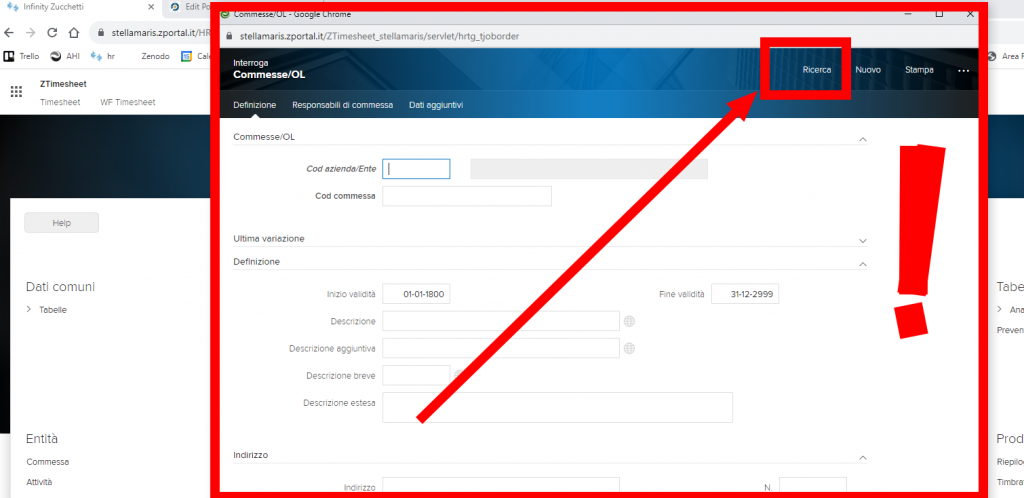The height and width of the screenshot is (498, 1024).
Task: Click globe icon beside Descrizione aggiuntiva field
Action: tap(630, 348)
